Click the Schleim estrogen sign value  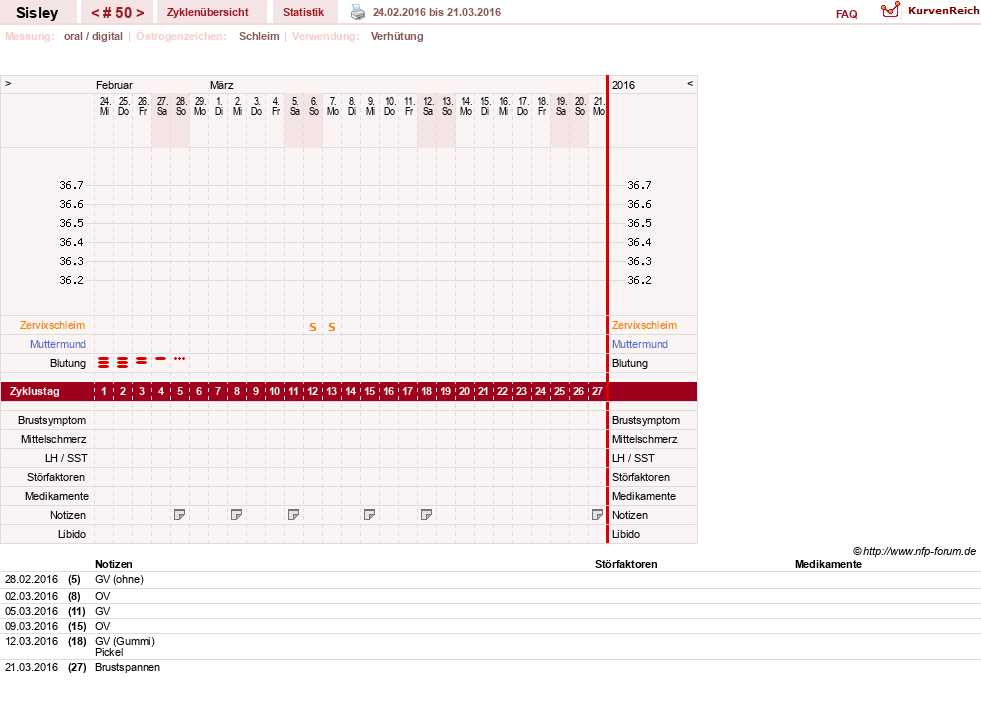[259, 36]
